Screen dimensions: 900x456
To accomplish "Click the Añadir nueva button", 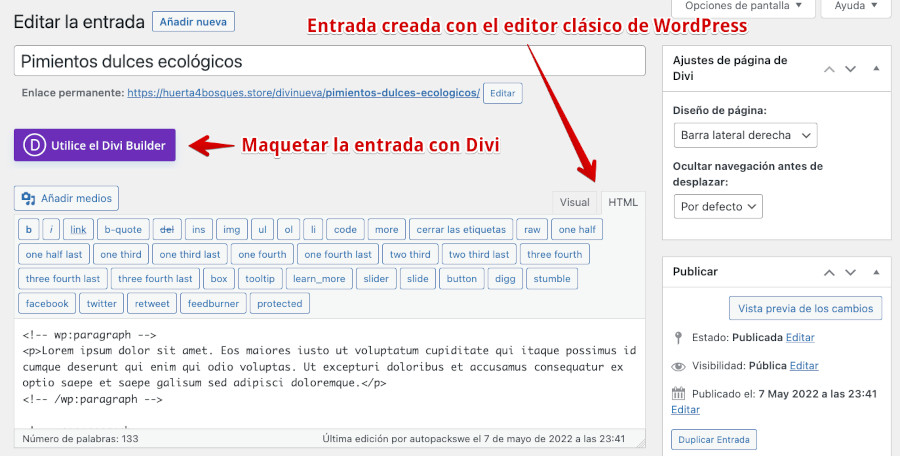I will tap(193, 22).
